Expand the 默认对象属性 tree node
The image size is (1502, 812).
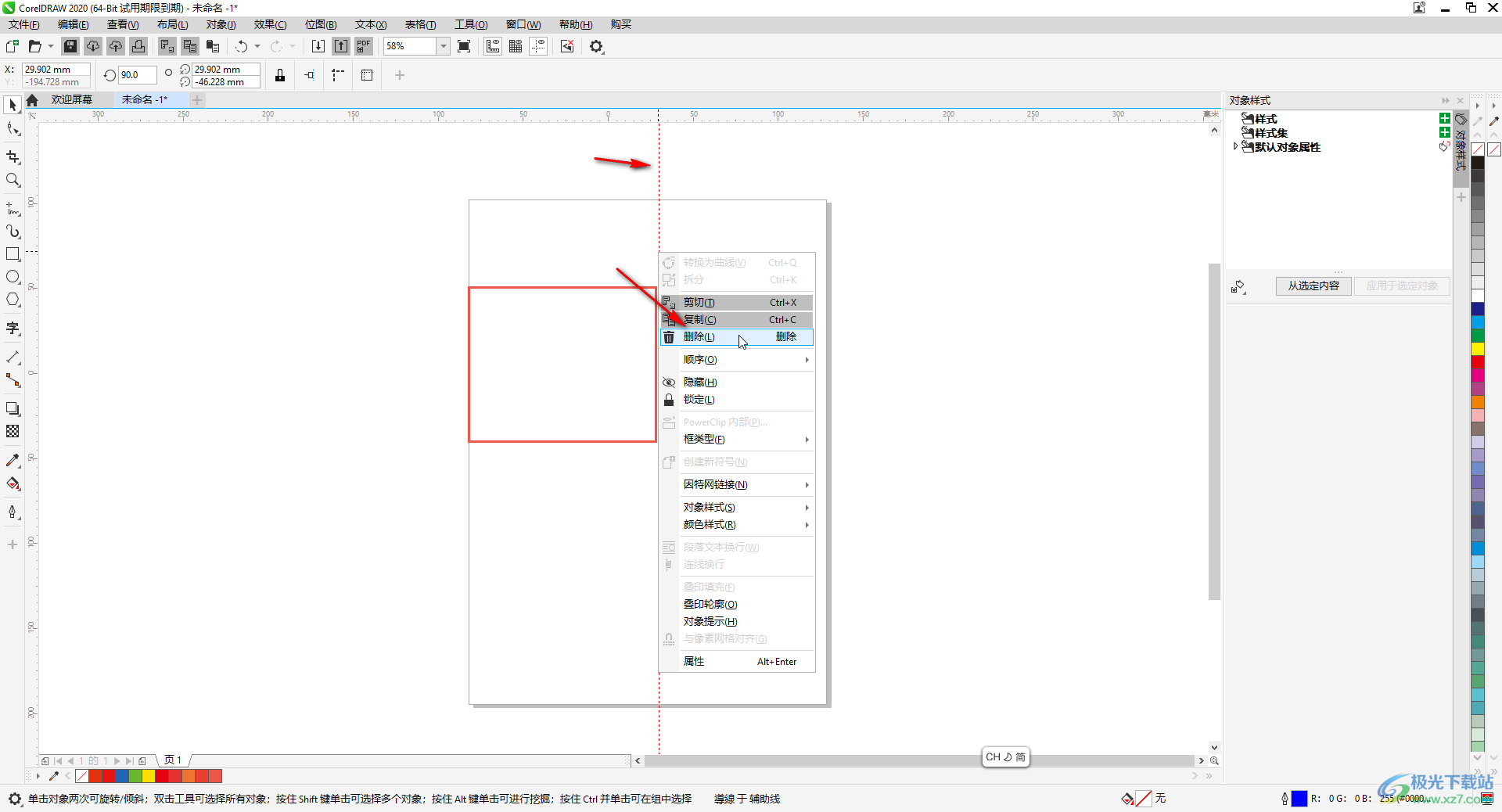(1236, 146)
